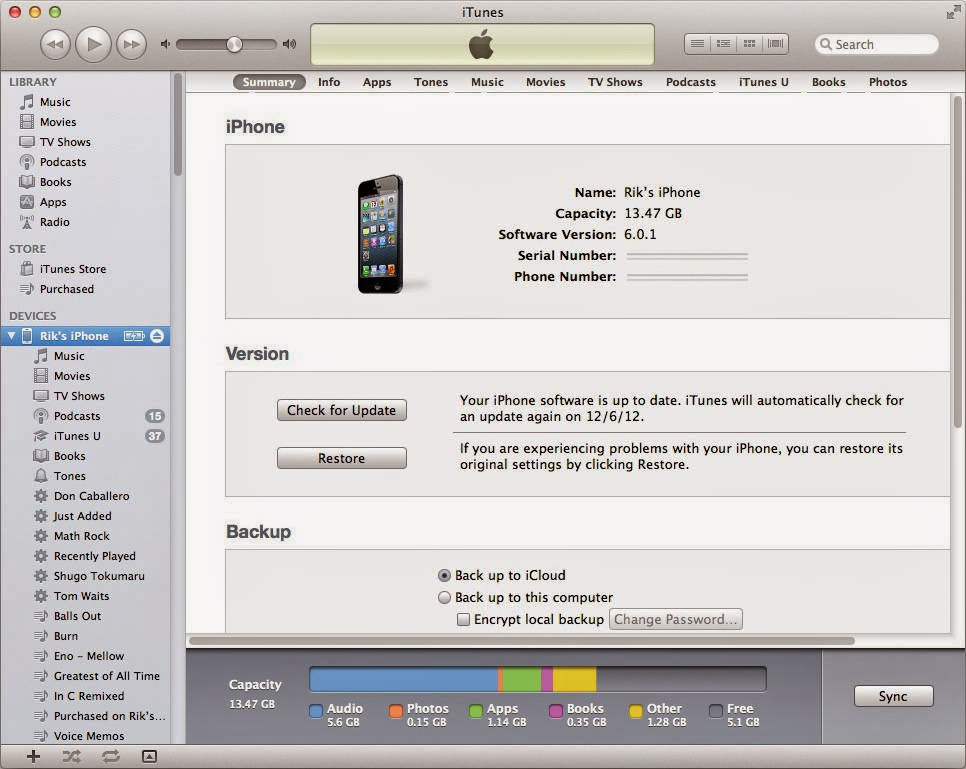This screenshot has width=966, height=769.
Task: Eject Rik's iPhone using its eject icon
Action: tap(158, 336)
